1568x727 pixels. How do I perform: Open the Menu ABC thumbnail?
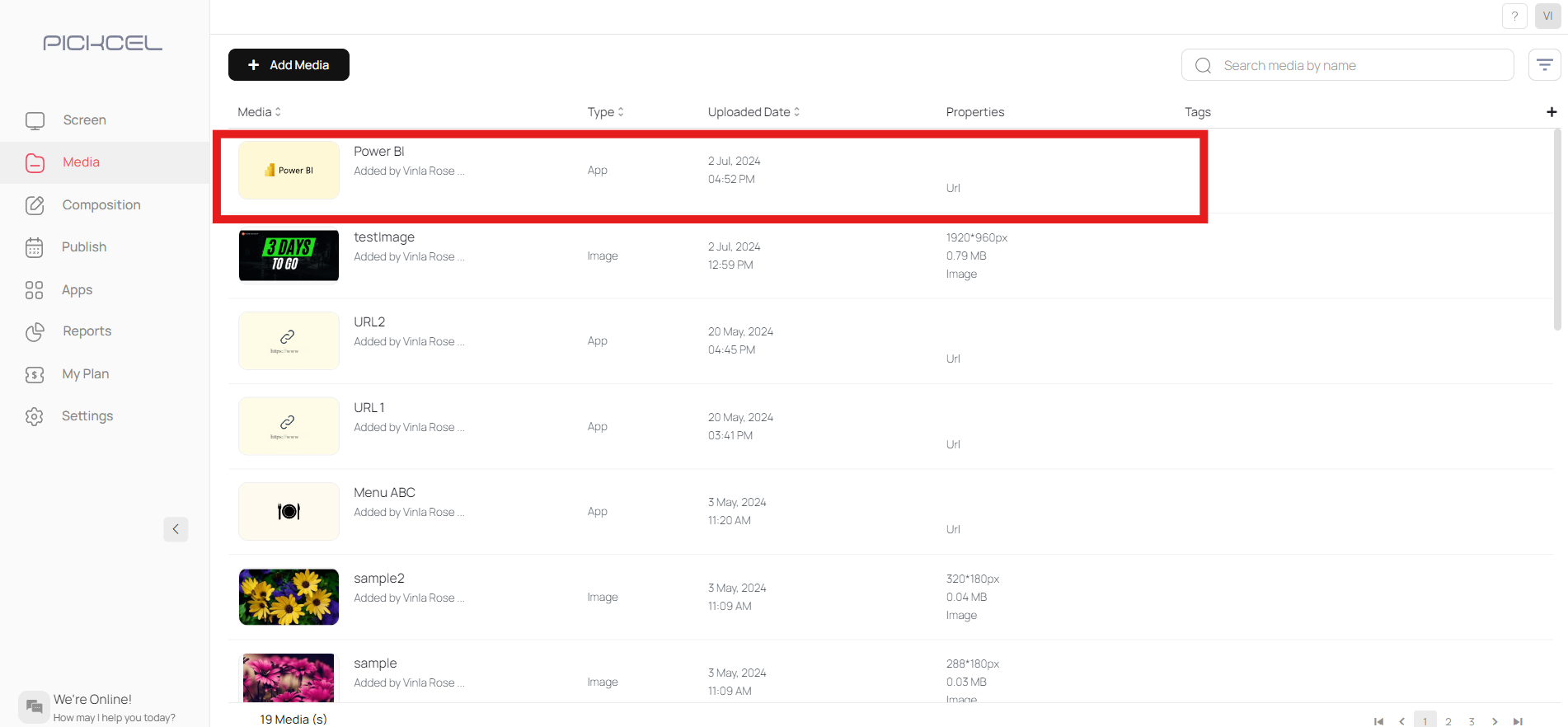(289, 512)
